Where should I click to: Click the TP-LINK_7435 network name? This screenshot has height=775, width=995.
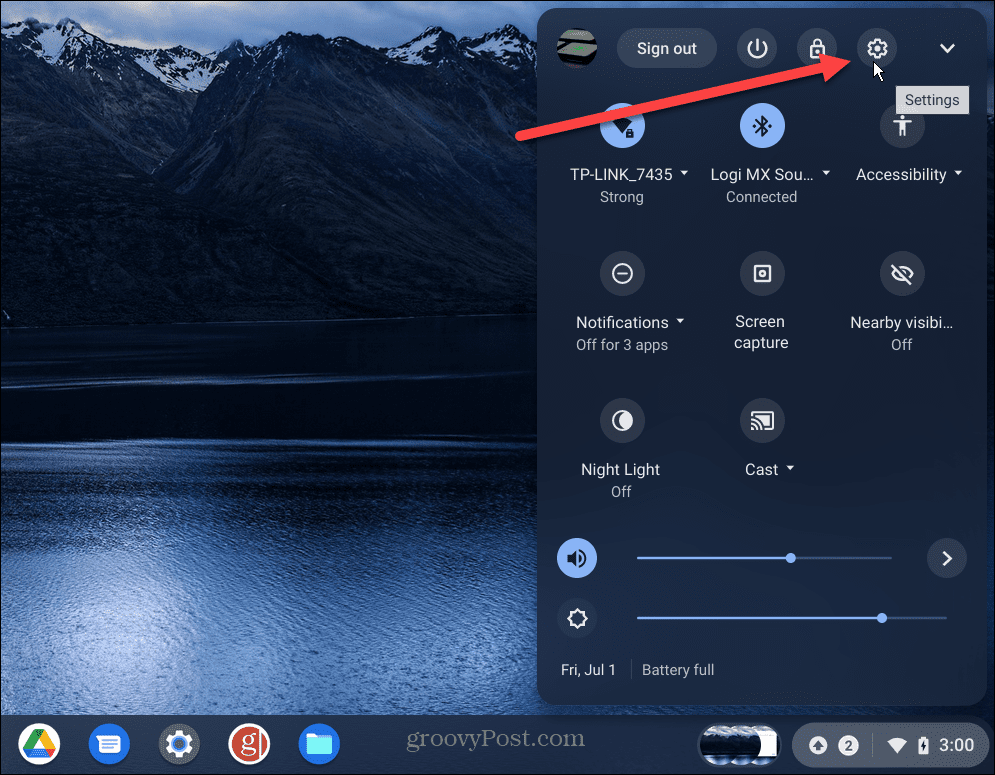(x=621, y=174)
